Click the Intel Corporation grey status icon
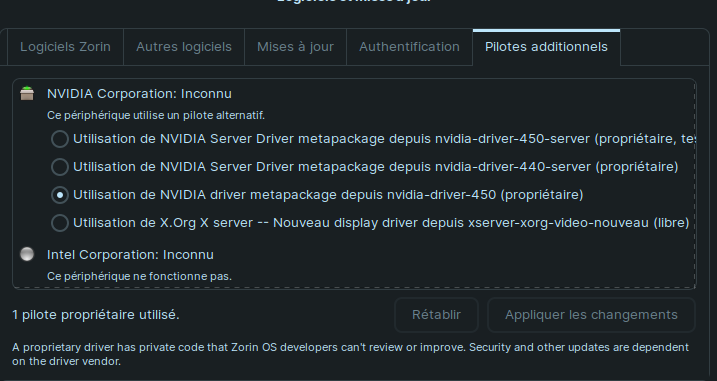The height and width of the screenshot is (381, 717). click(27, 254)
